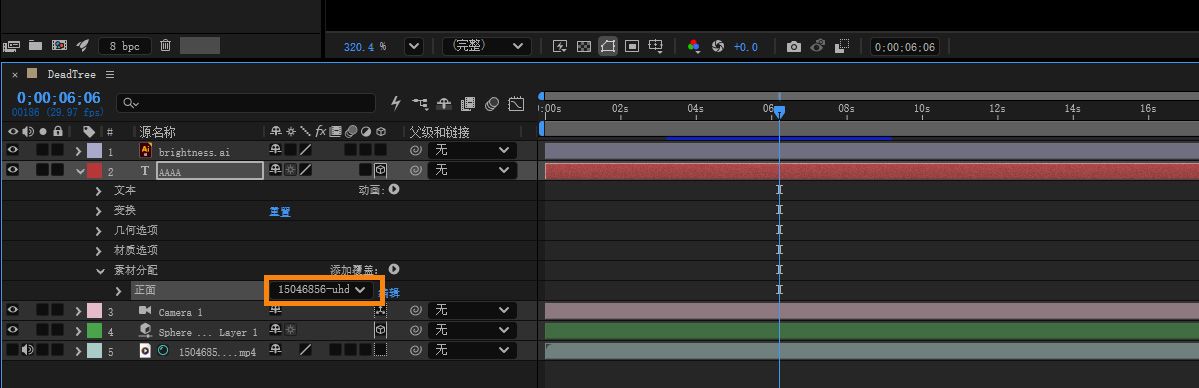Click the toggle mask and shape path visibility icon
This screenshot has width=1199, height=388.
click(608, 47)
